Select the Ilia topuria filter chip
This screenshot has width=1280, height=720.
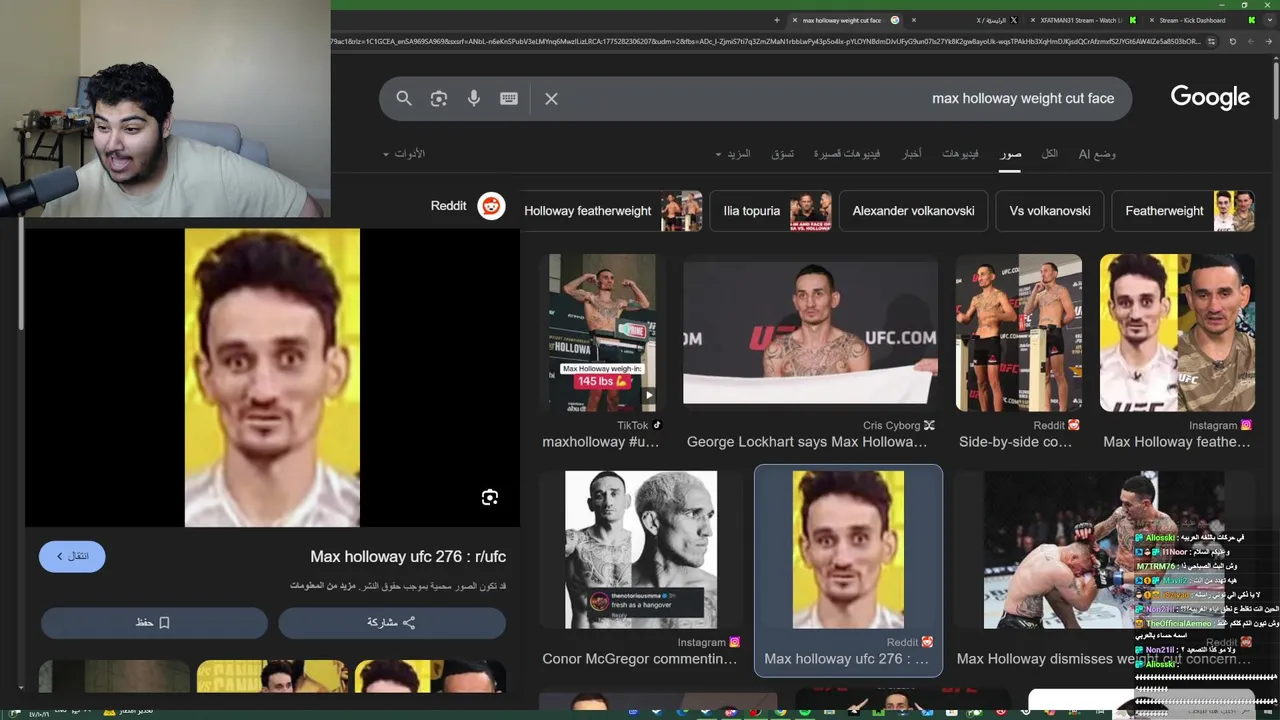[x=771, y=211]
